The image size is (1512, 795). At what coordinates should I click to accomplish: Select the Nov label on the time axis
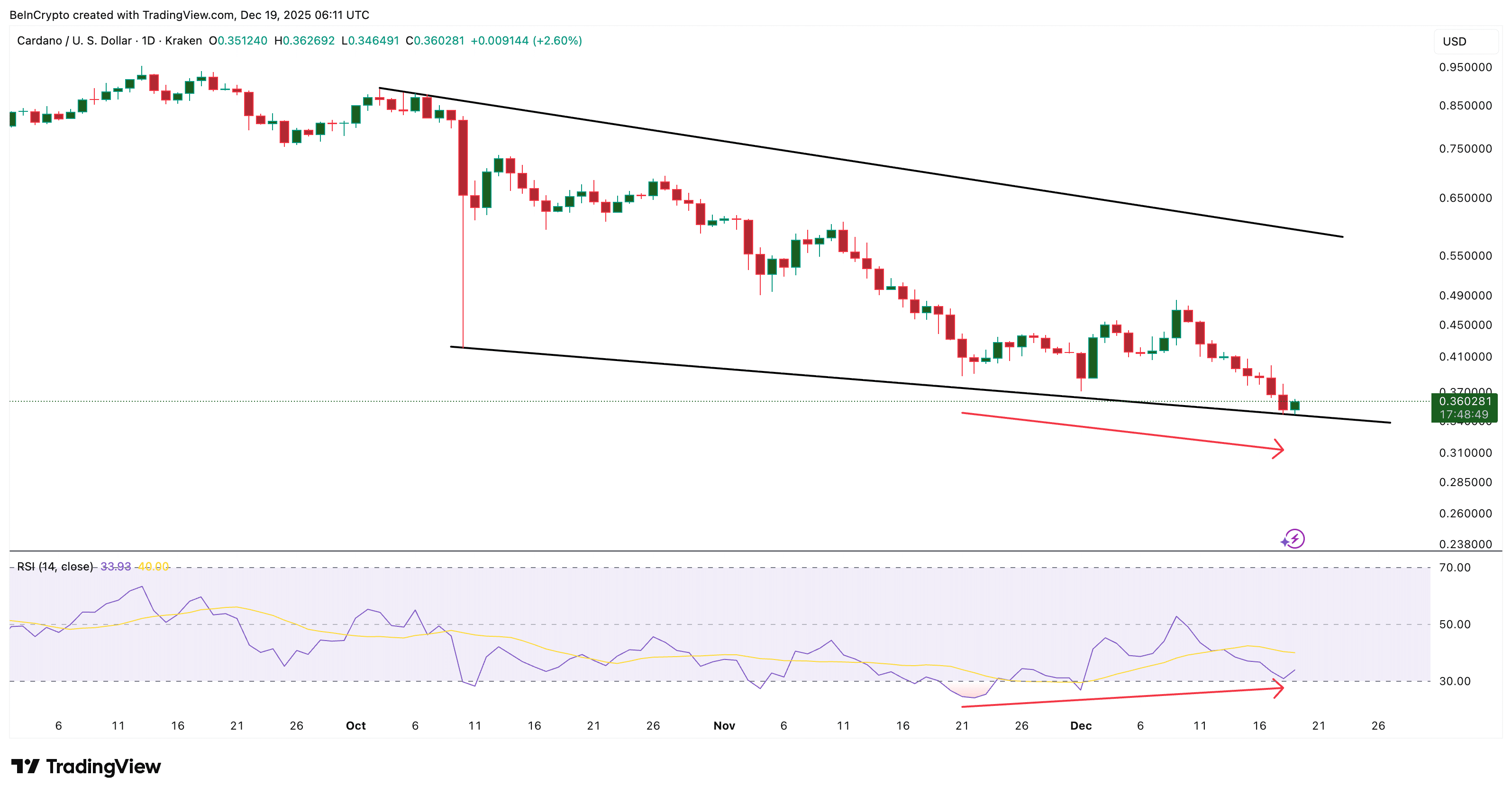coord(724,725)
